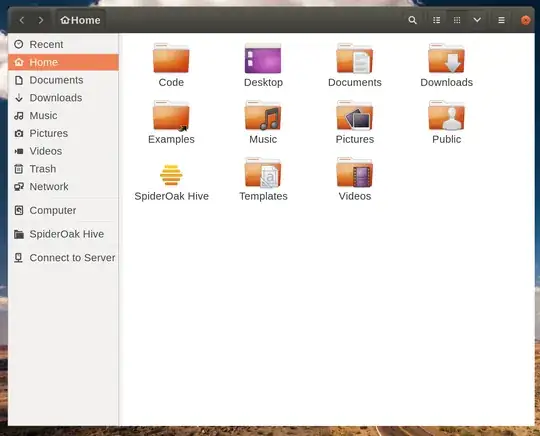The image size is (540, 436).
Task: Select the Desktop folder icon
Action: point(263,58)
